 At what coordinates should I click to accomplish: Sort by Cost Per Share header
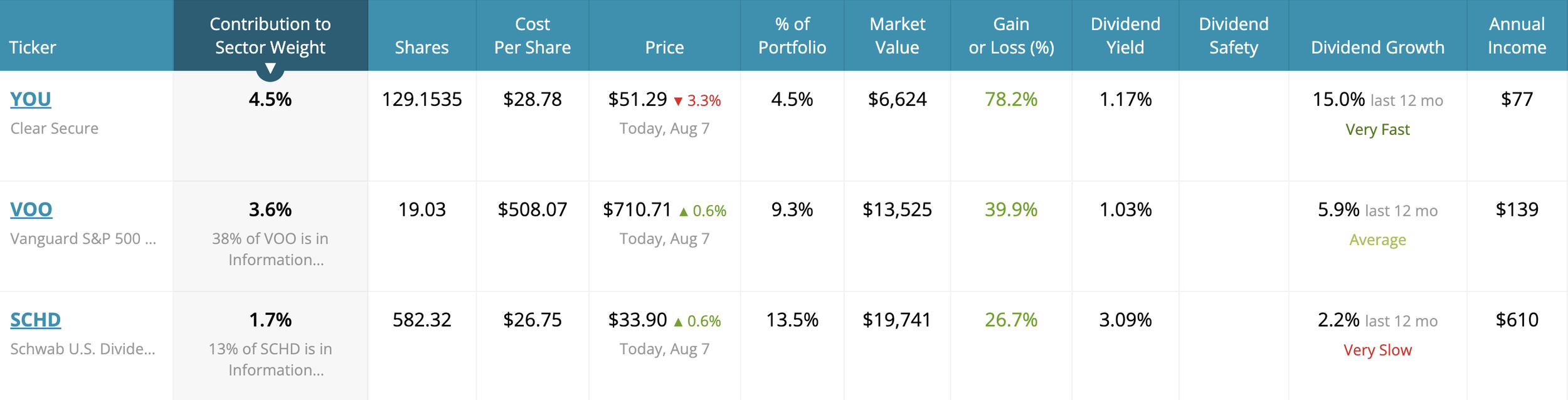point(532,36)
